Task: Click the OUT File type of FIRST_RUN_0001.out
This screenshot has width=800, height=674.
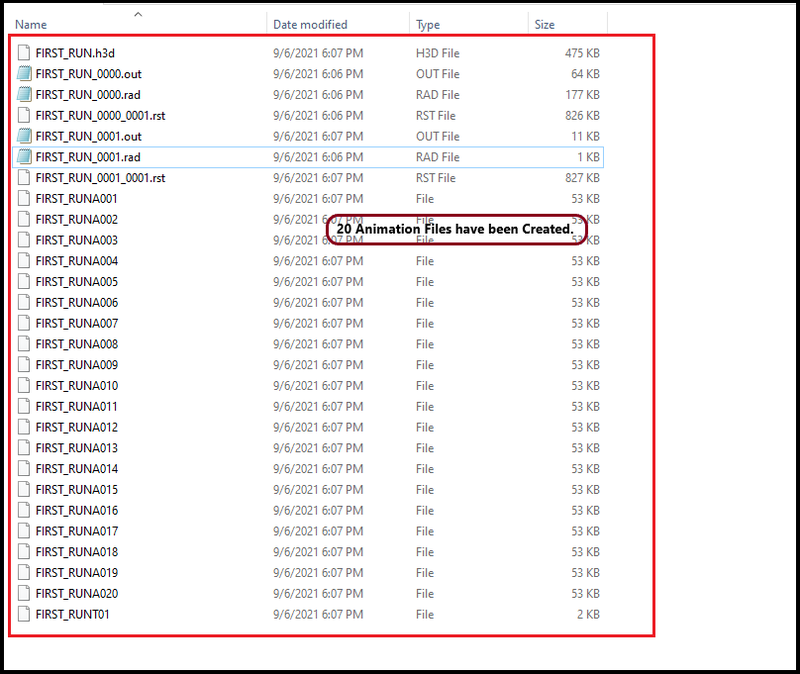Action: [438, 136]
